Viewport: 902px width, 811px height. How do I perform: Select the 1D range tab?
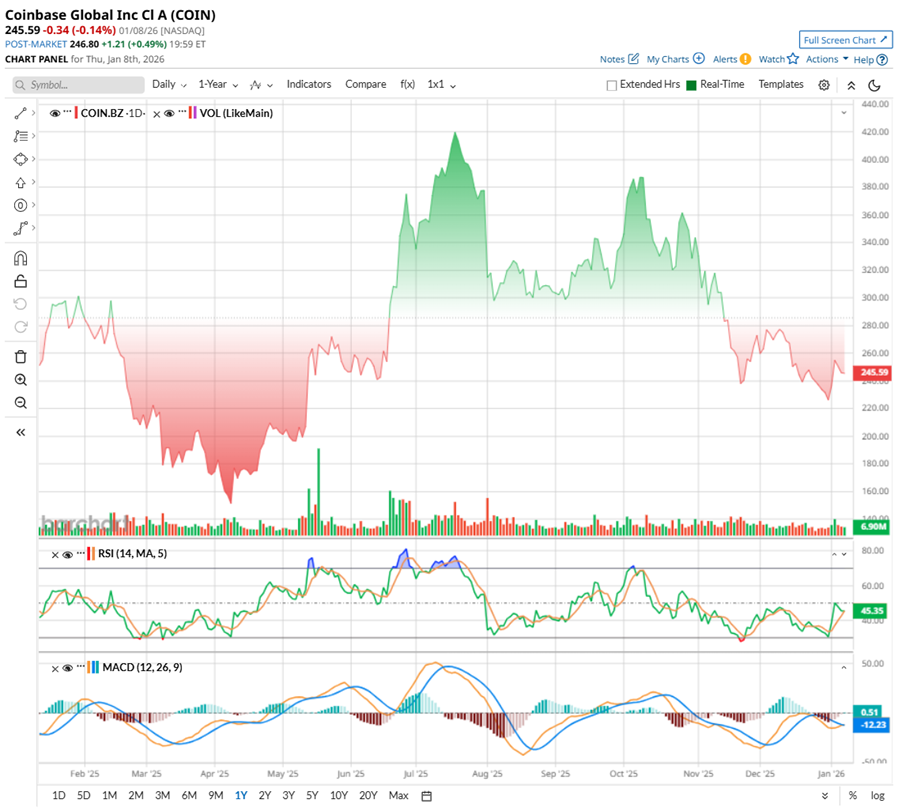(59, 795)
